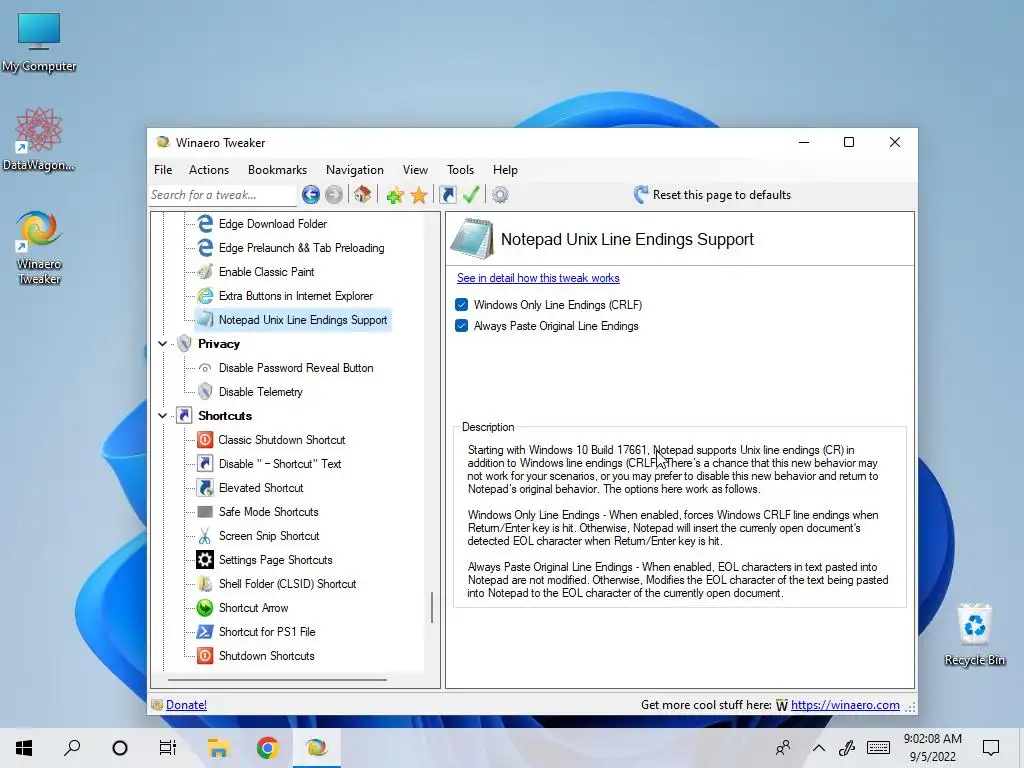This screenshot has width=1024, height=768.
Task: Select Shortcut Arrow tweak
Action: coord(253,608)
